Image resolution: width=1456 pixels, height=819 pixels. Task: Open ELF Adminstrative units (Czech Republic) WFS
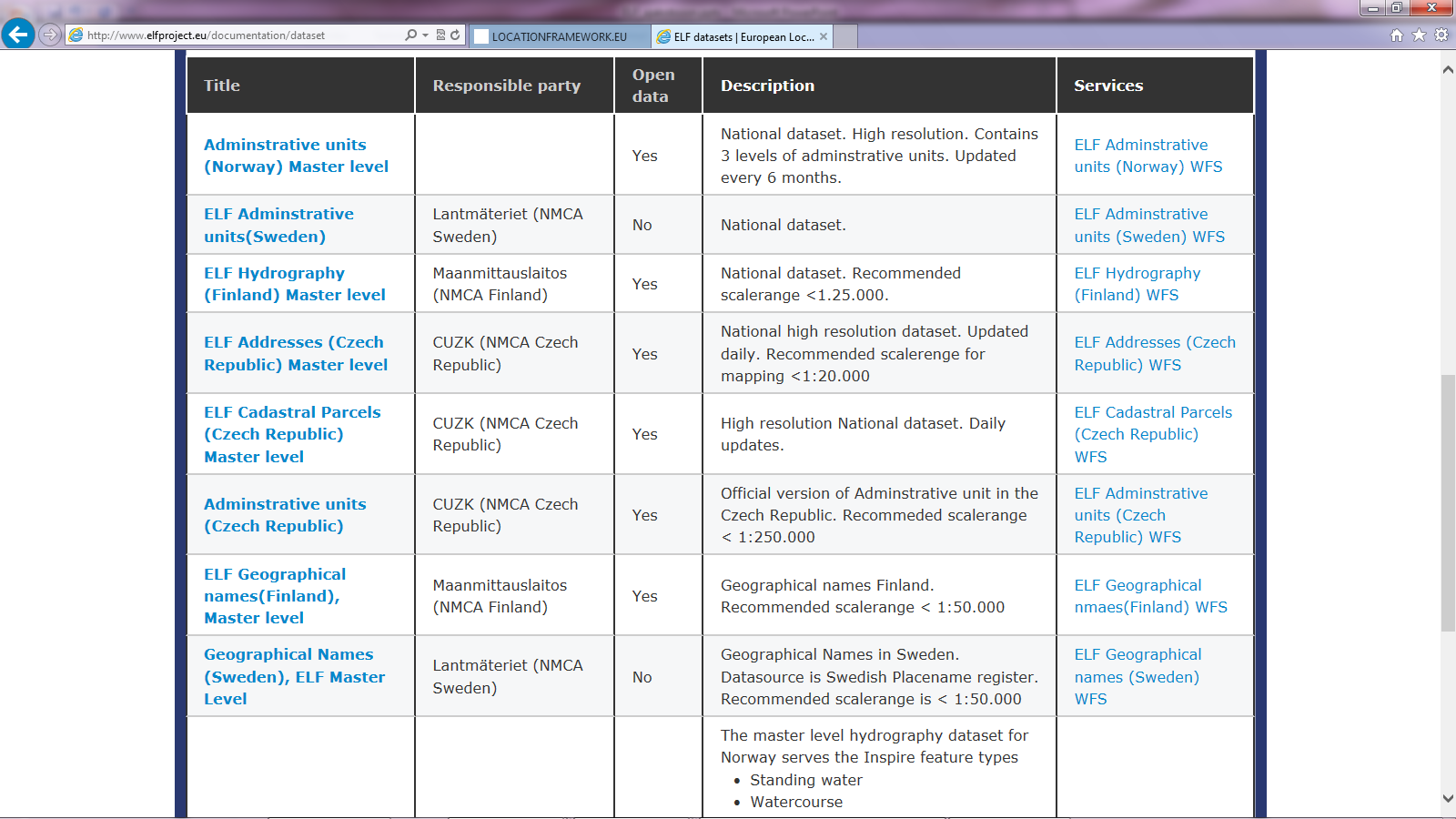[1141, 515]
